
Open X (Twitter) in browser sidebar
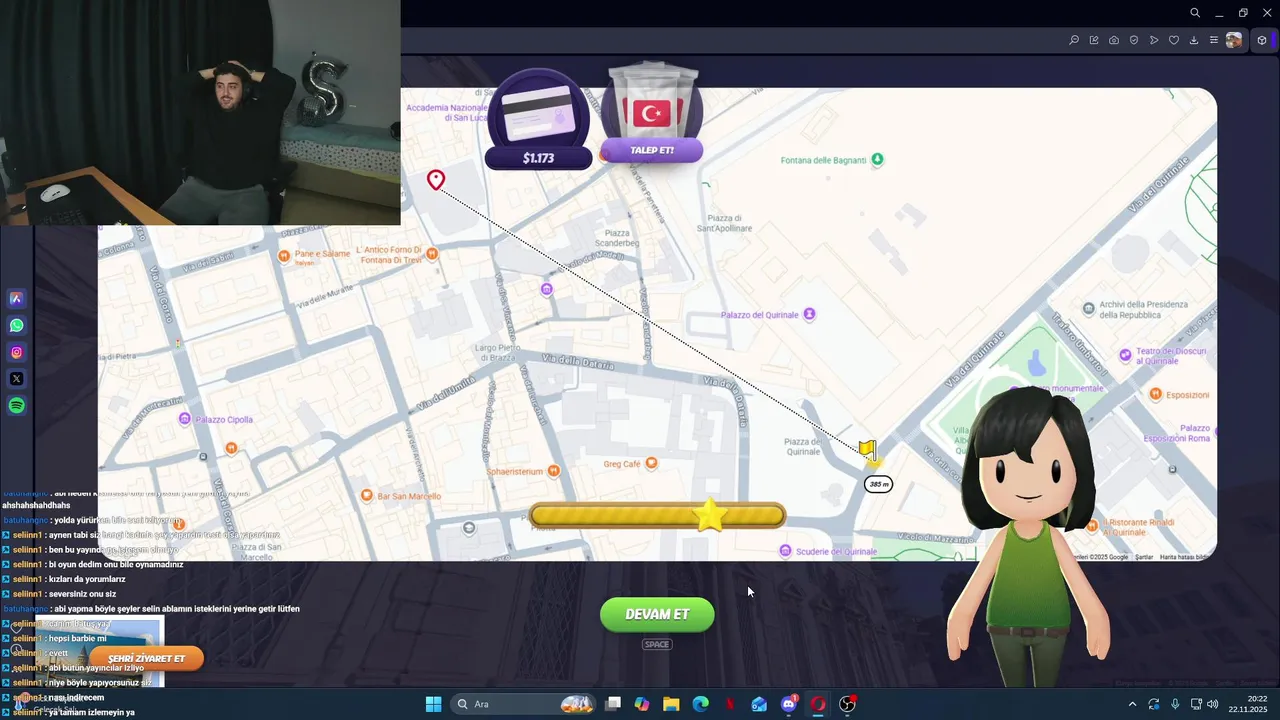pos(16,379)
